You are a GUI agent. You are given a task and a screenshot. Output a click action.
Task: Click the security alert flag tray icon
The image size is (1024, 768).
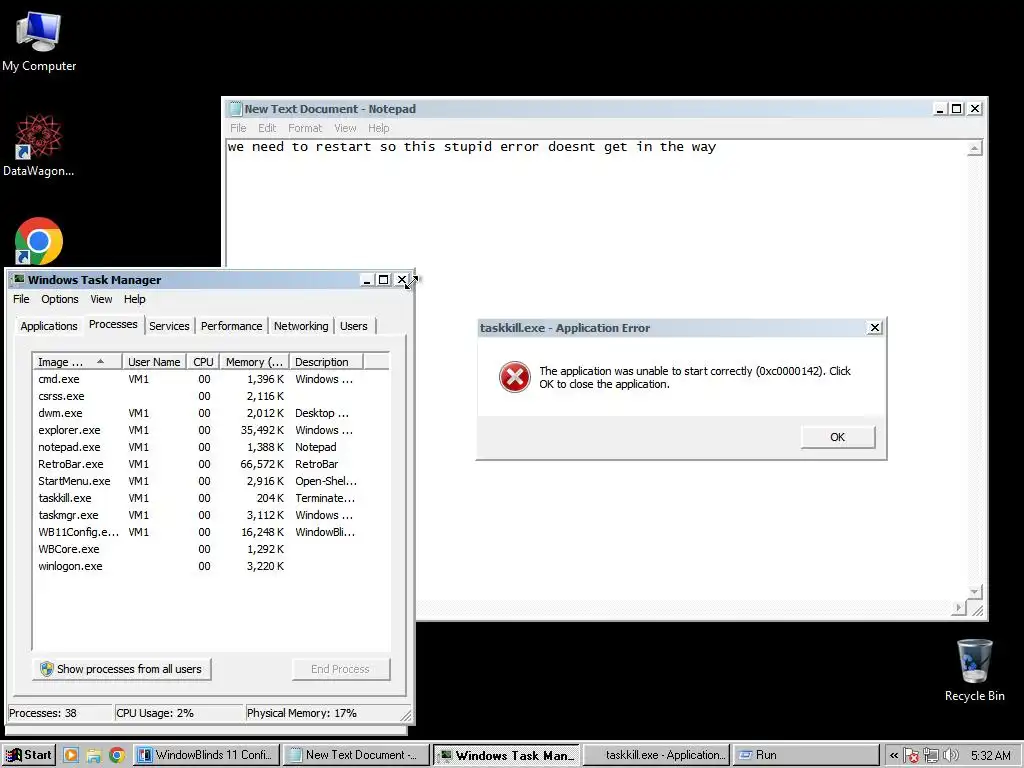pos(911,756)
